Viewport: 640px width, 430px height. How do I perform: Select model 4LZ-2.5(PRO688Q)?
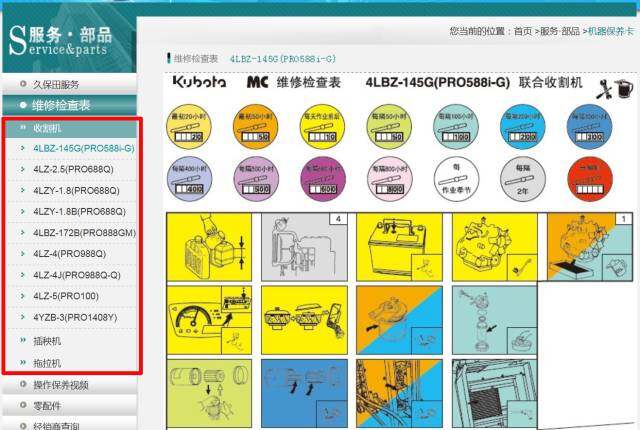tap(73, 169)
